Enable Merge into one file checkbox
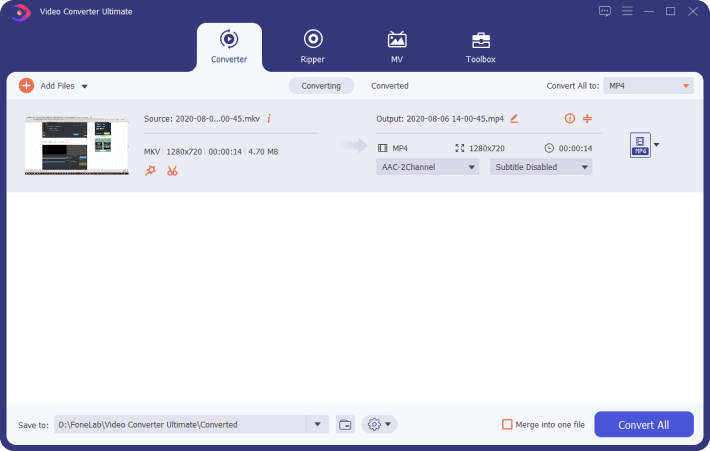This screenshot has height=451, width=710. (507, 424)
